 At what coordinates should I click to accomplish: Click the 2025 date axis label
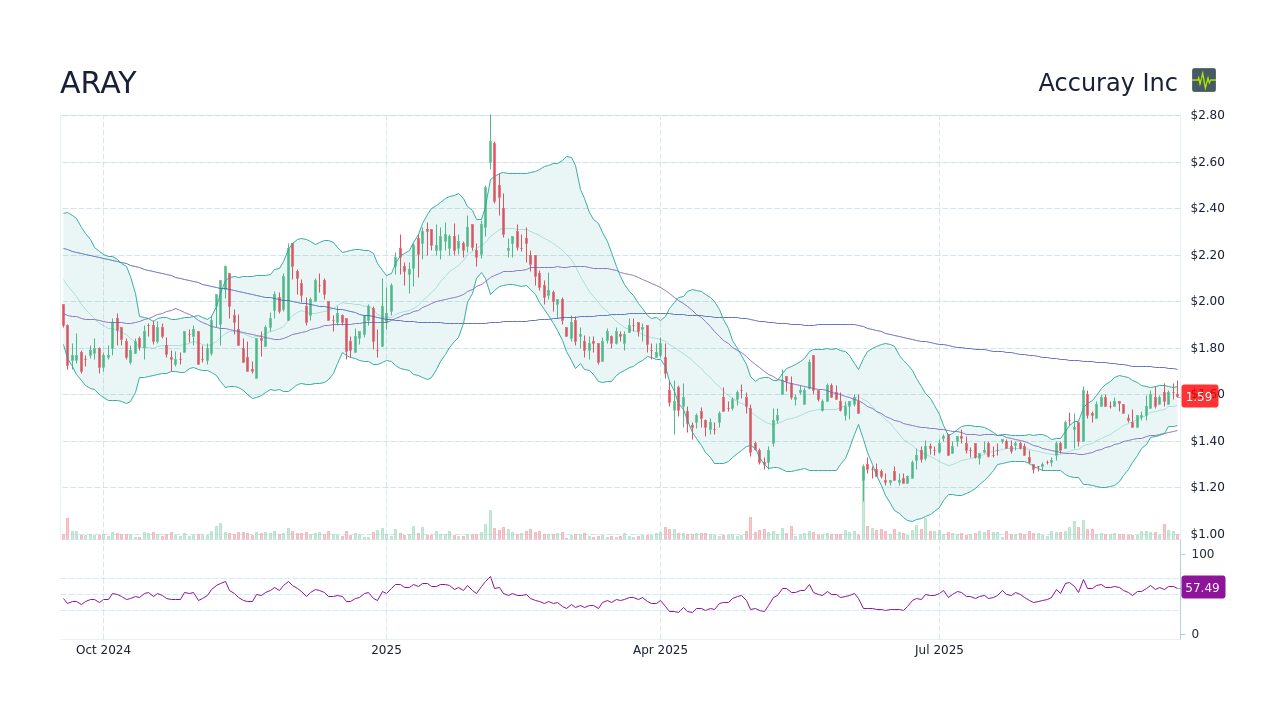click(387, 649)
